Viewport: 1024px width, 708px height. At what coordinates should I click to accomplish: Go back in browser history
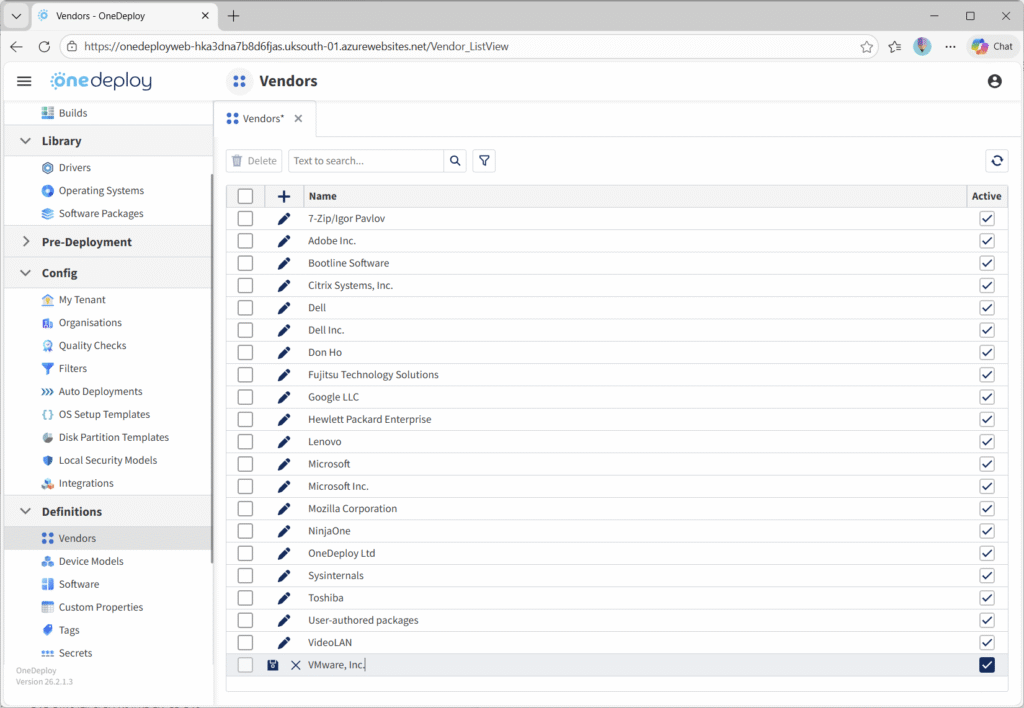pos(16,46)
